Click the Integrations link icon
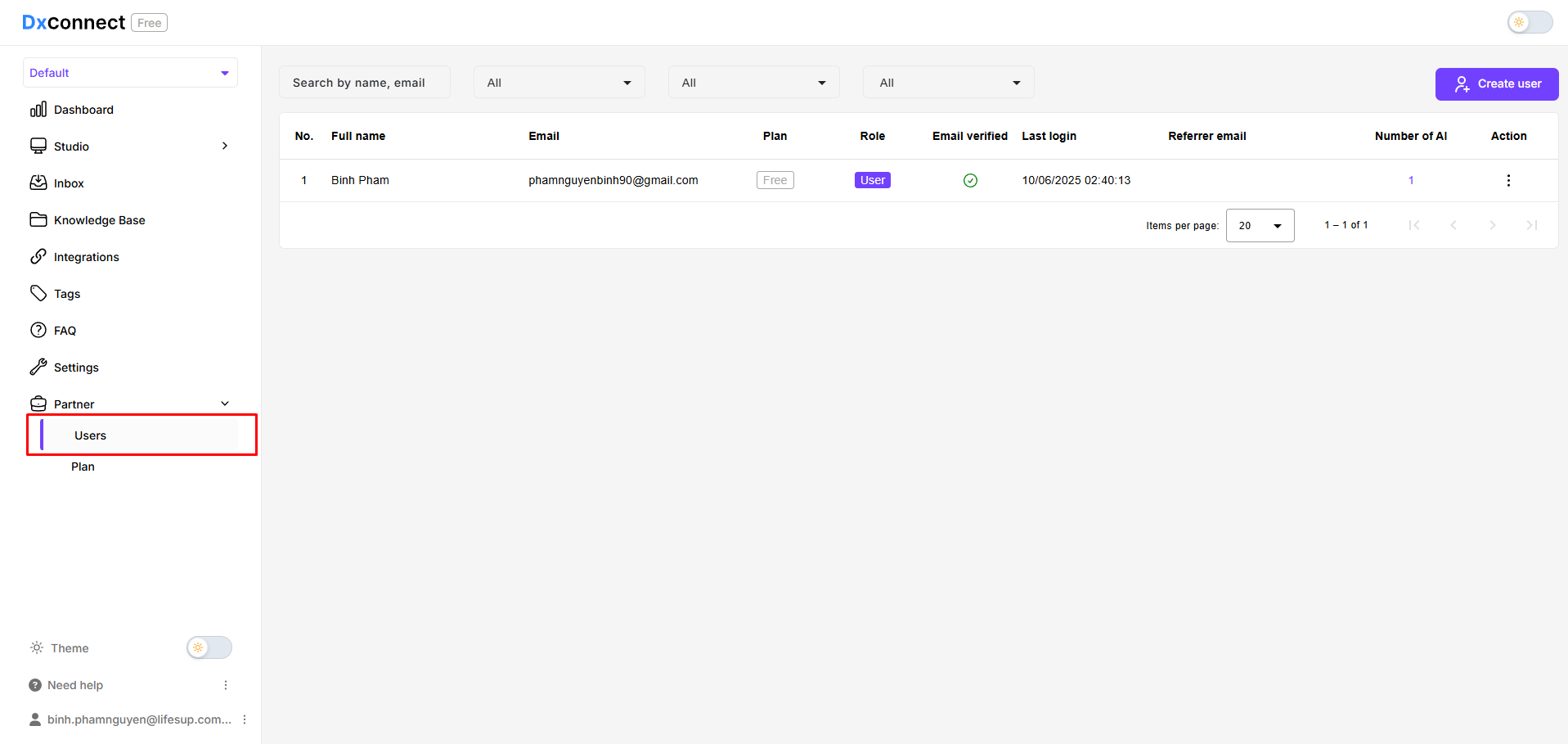Screen dimensions: 1568x744 pos(38,256)
